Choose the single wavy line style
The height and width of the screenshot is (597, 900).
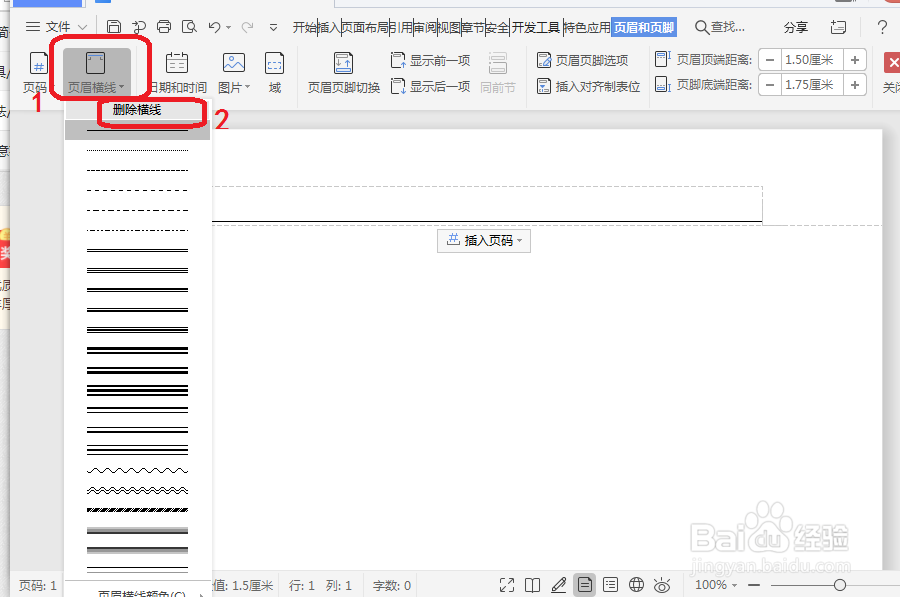pos(137,471)
